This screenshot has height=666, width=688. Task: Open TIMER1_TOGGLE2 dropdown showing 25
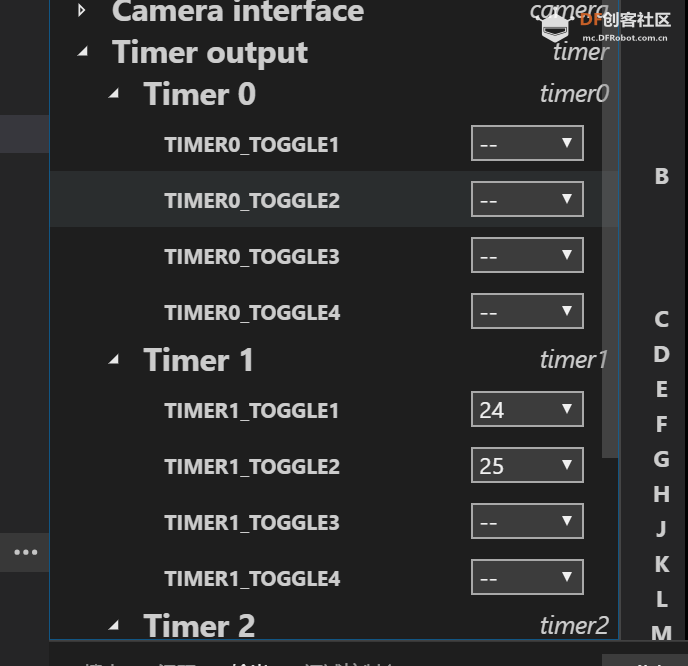(527, 465)
